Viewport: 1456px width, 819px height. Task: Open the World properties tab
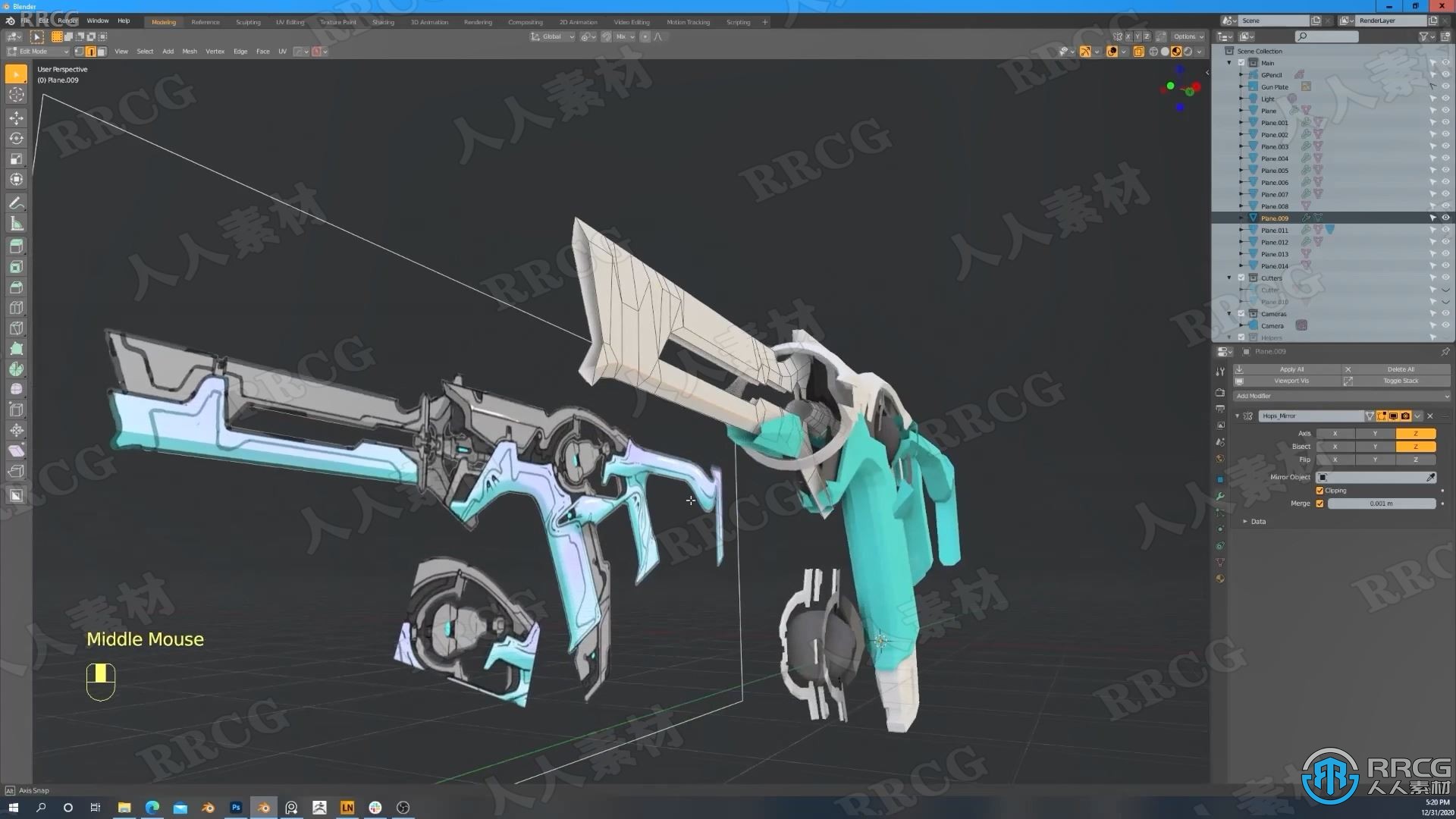point(1220,459)
